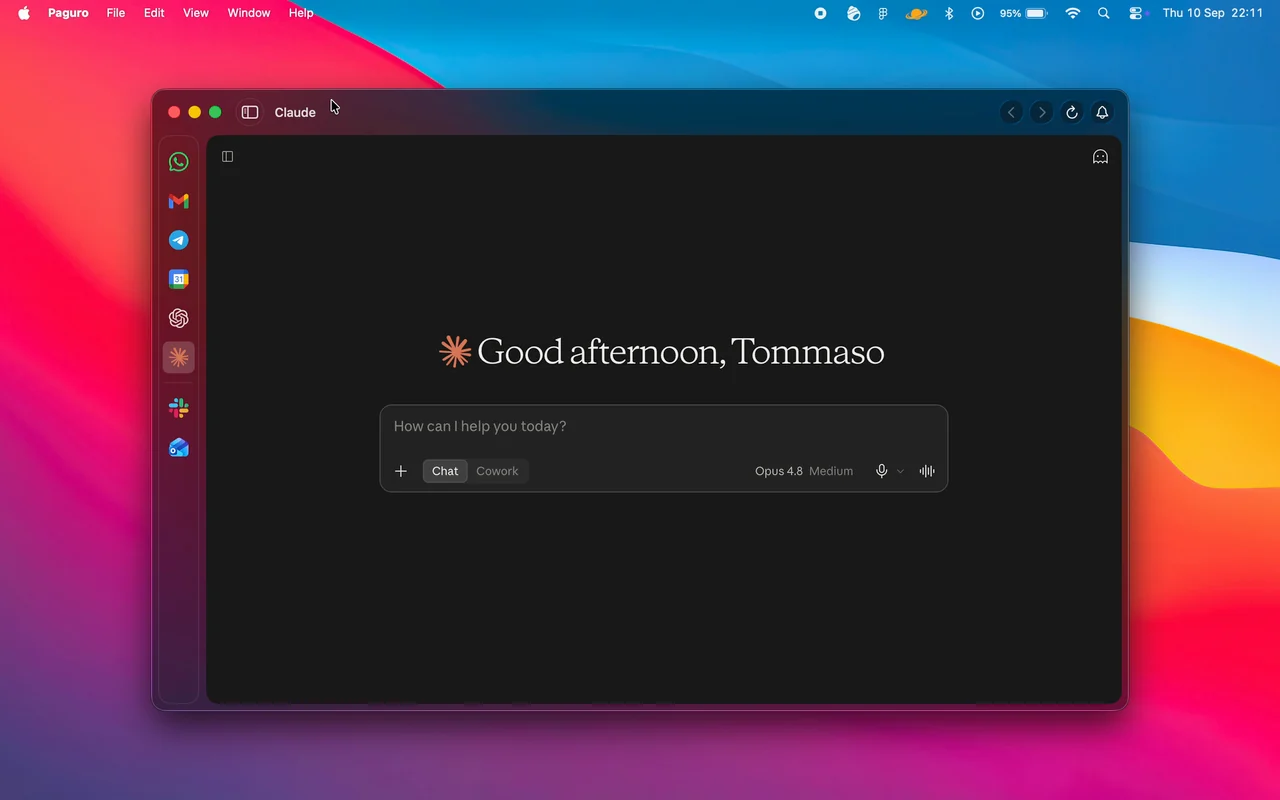Open Bluetooth menu bar status

click(x=950, y=13)
